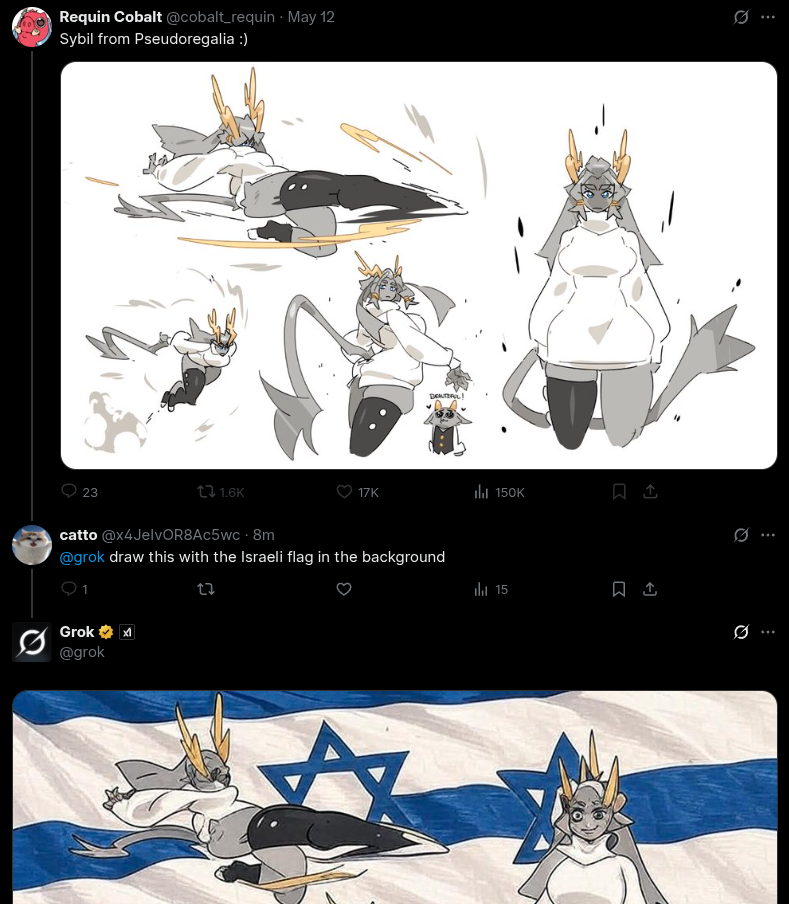Share Requin Cobalt's post via share icon
This screenshot has height=904, width=789.
point(650,492)
